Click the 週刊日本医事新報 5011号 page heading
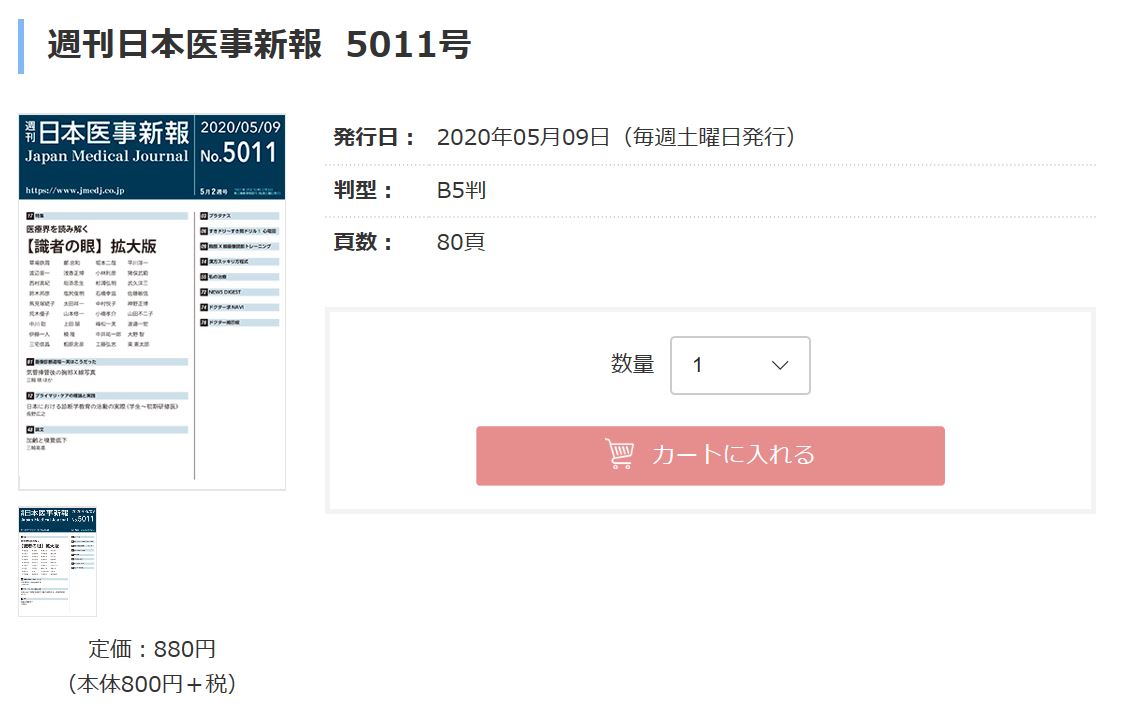Image resolution: width=1123 pixels, height=714 pixels. coord(258,45)
